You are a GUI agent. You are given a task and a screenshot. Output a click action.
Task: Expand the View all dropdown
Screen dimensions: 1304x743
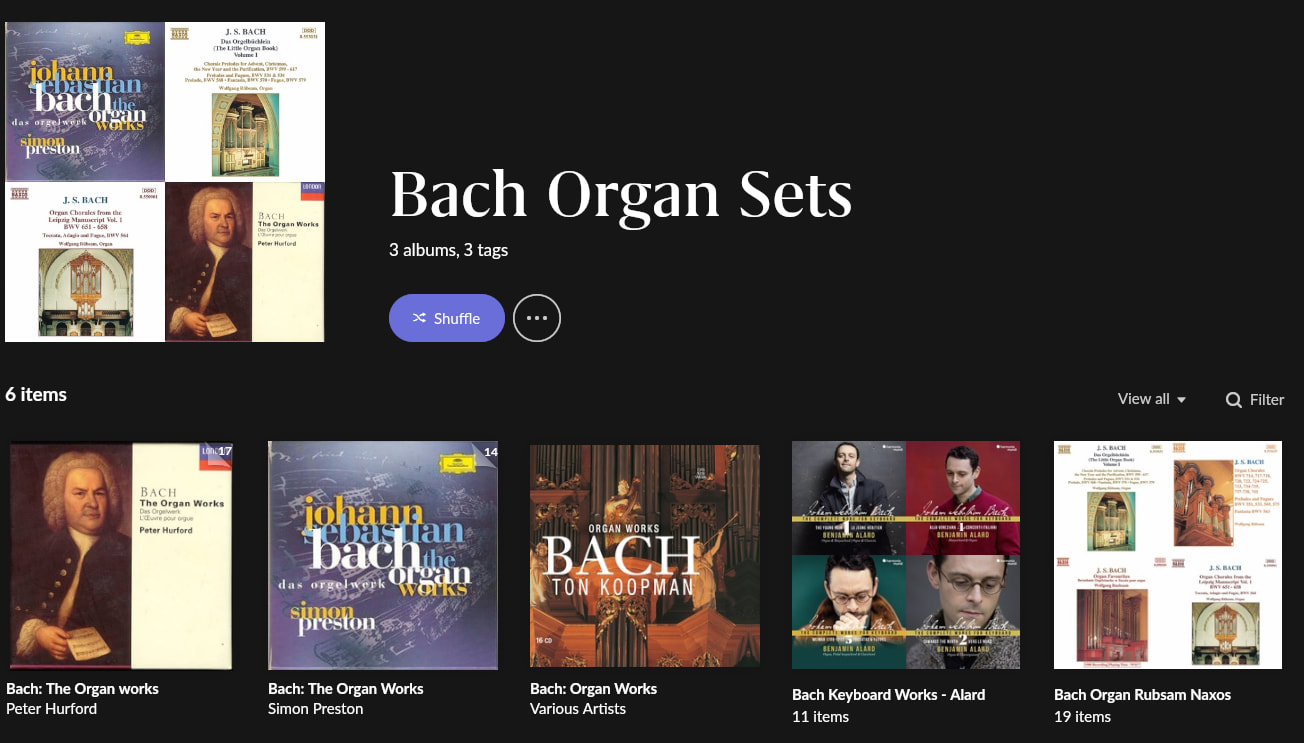click(1151, 399)
